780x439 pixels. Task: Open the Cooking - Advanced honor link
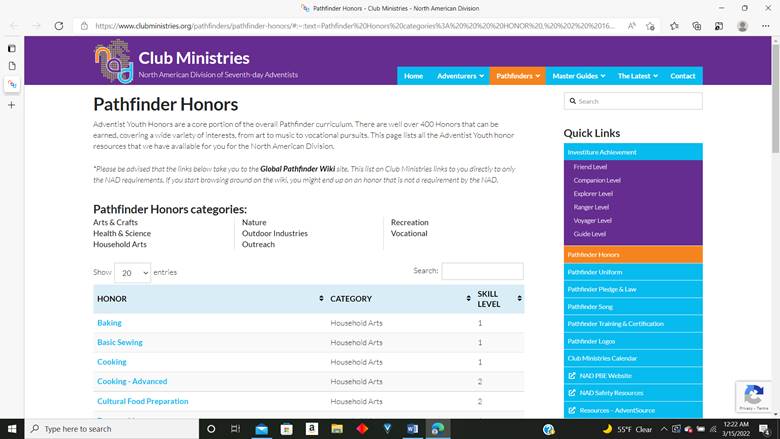pyautogui.click(x=132, y=381)
